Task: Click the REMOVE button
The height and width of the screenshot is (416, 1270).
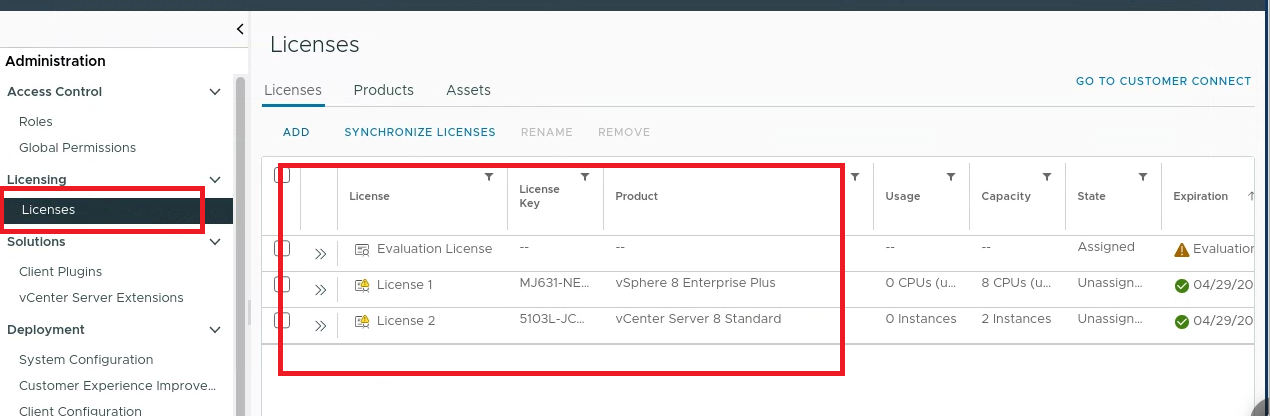Action: (624, 132)
